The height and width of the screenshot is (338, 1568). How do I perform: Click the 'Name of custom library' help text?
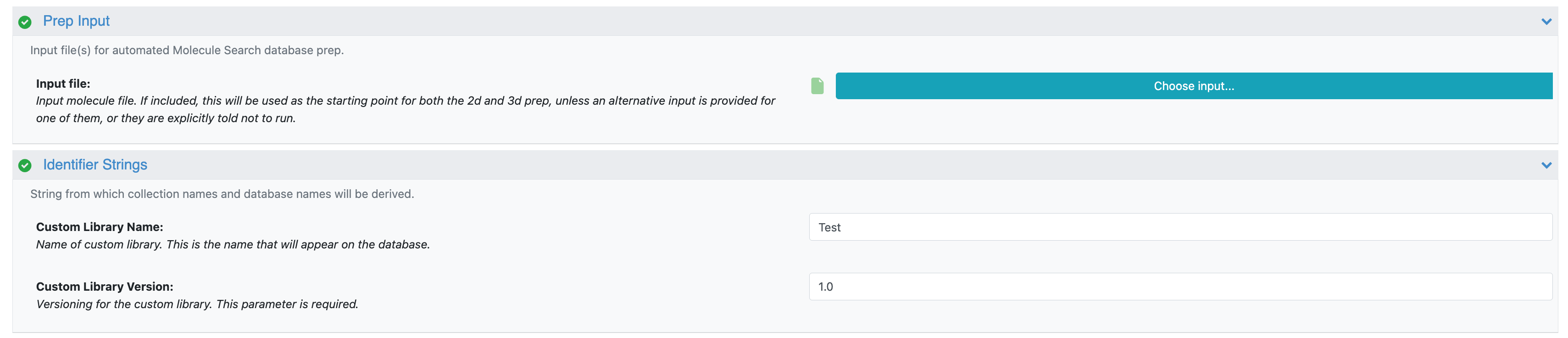coord(233,244)
